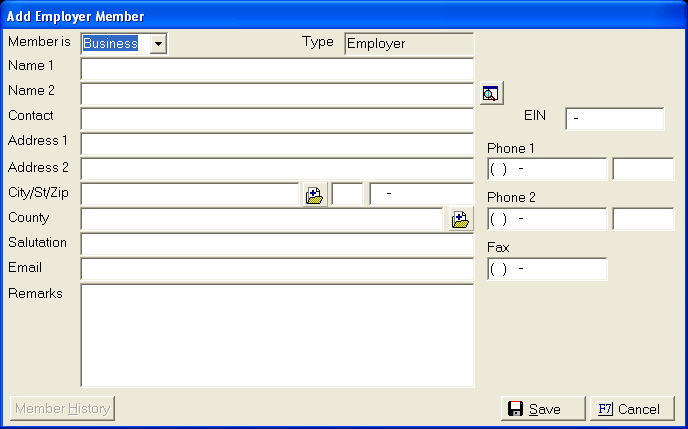Screen dimensions: 688x429
Task: Focus the Fax number field
Action: 547,269
